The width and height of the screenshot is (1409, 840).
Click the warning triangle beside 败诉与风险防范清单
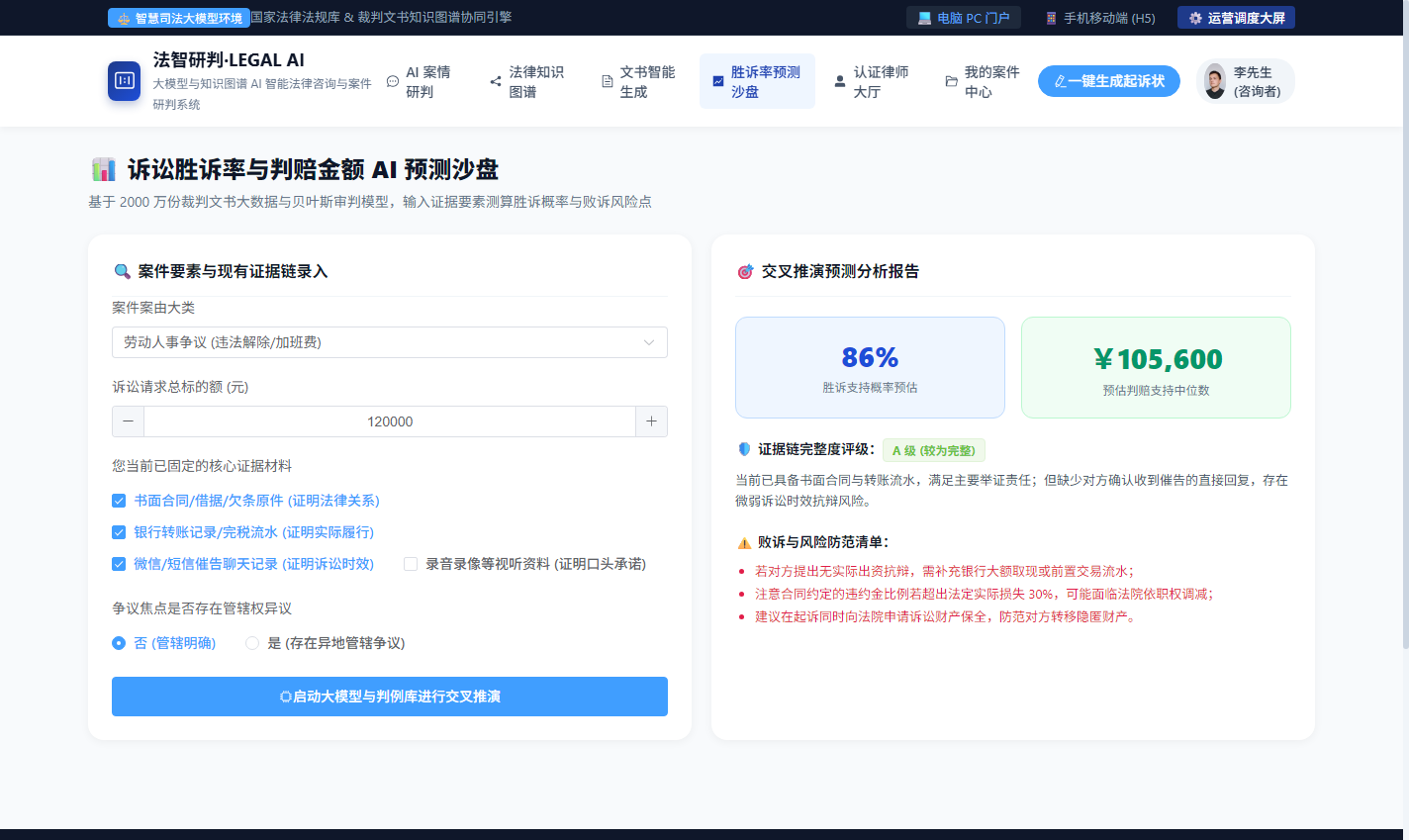[x=744, y=542]
